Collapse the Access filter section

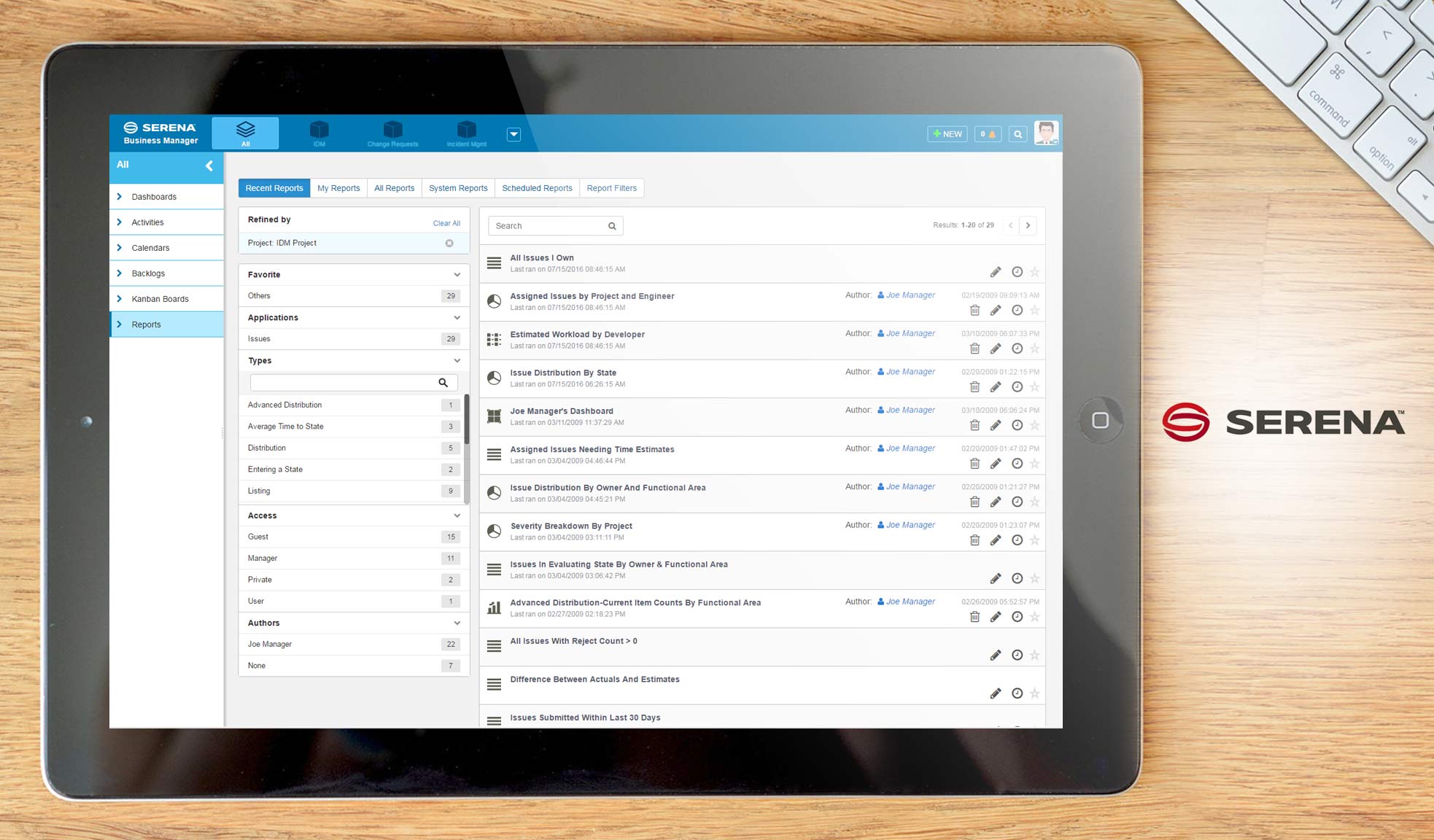pos(457,516)
